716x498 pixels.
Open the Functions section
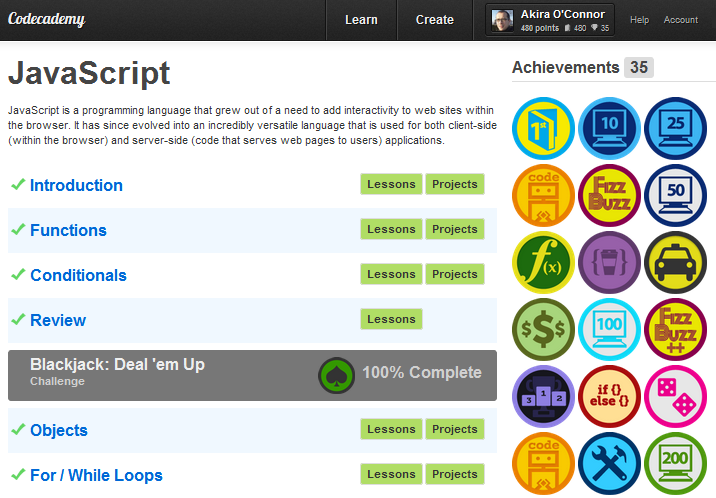pos(68,230)
